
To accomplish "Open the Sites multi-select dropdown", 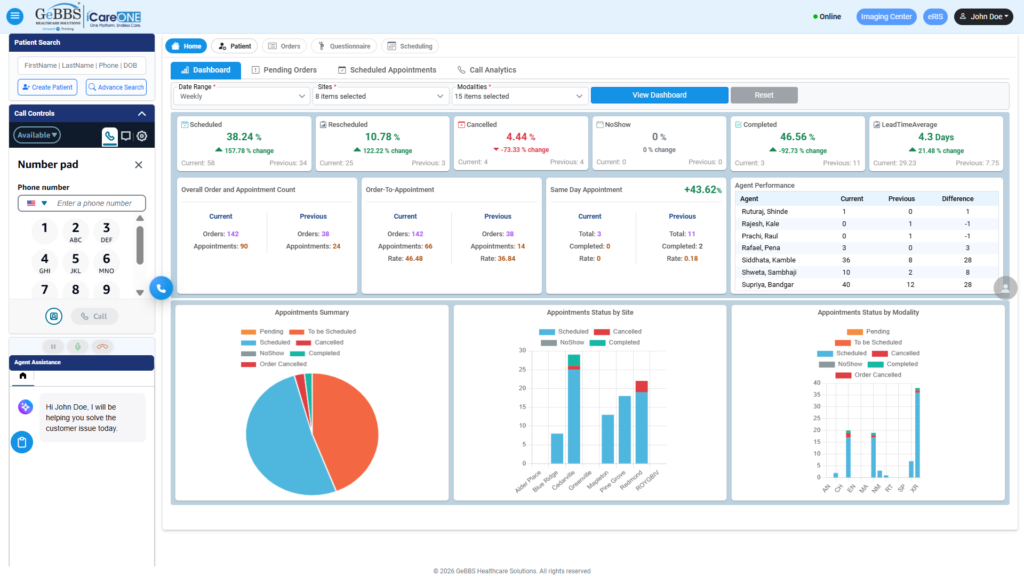I will click(x=380, y=96).
